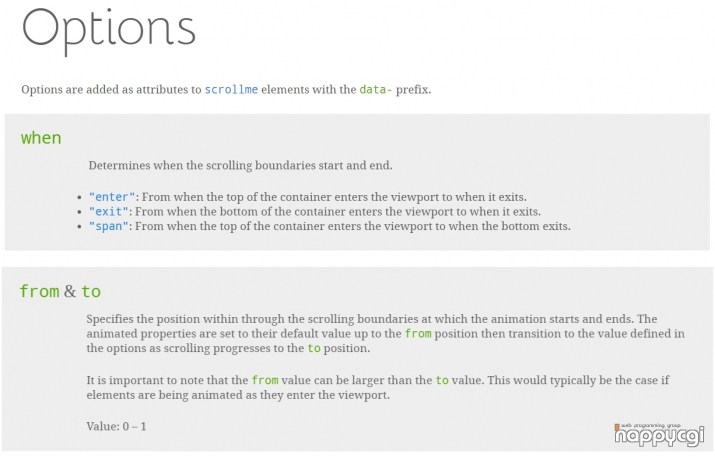Click inline from code in 'important to note' paragraph
715x456 pixels.
[265, 380]
